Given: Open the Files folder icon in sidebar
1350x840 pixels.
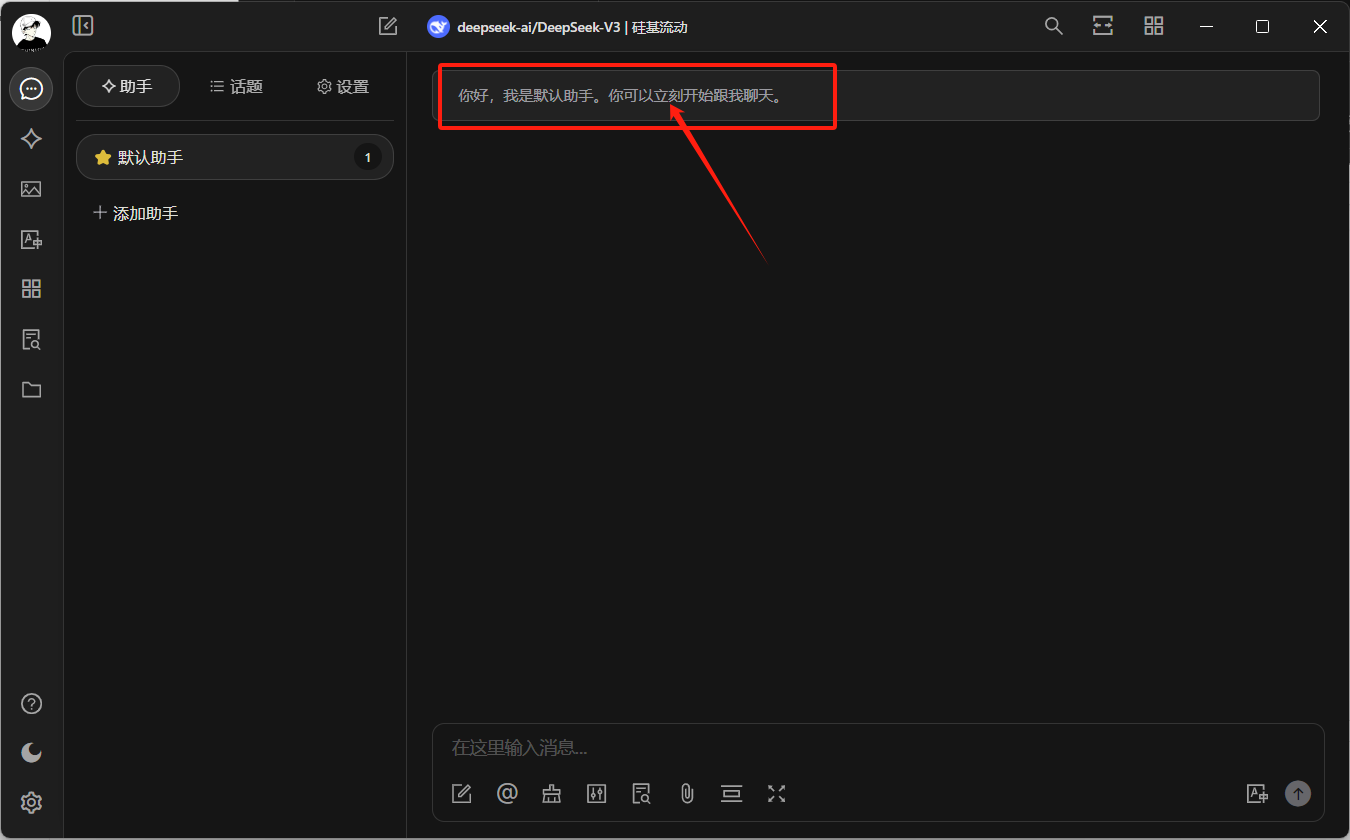Looking at the screenshot, I should pyautogui.click(x=31, y=390).
